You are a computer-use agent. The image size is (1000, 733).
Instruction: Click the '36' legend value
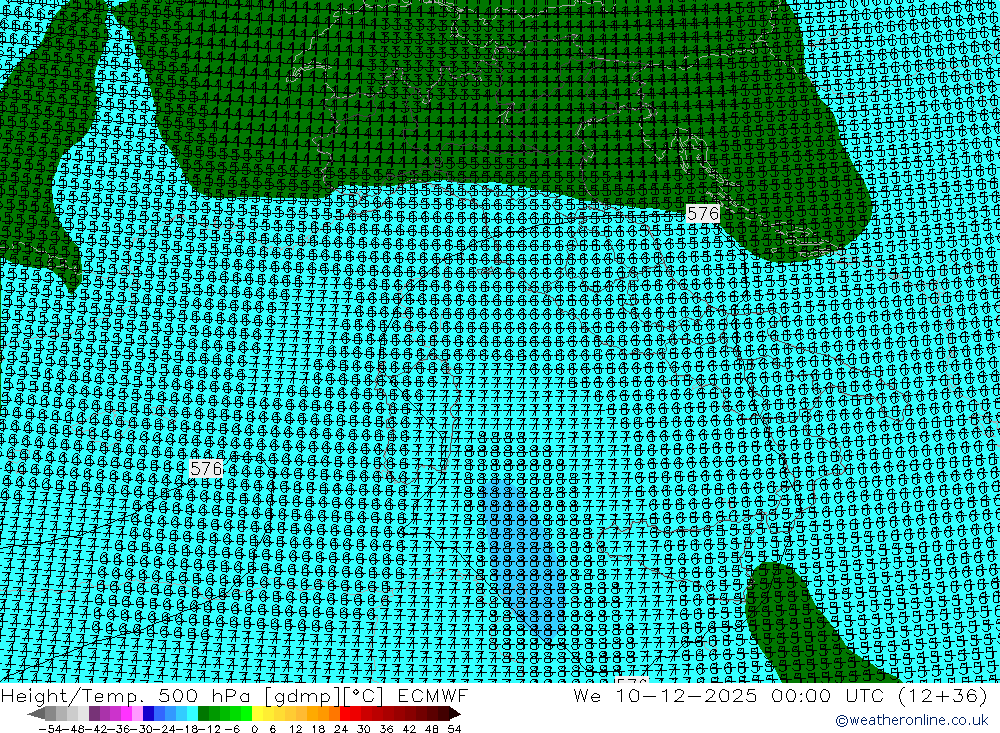(x=386, y=729)
